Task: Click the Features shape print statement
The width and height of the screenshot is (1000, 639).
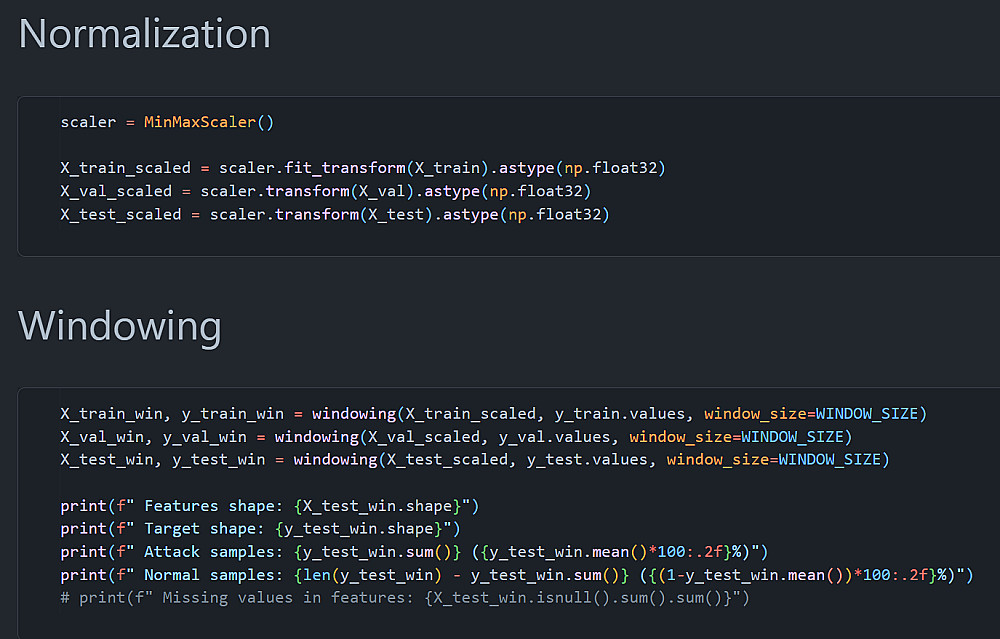Action: 260,506
